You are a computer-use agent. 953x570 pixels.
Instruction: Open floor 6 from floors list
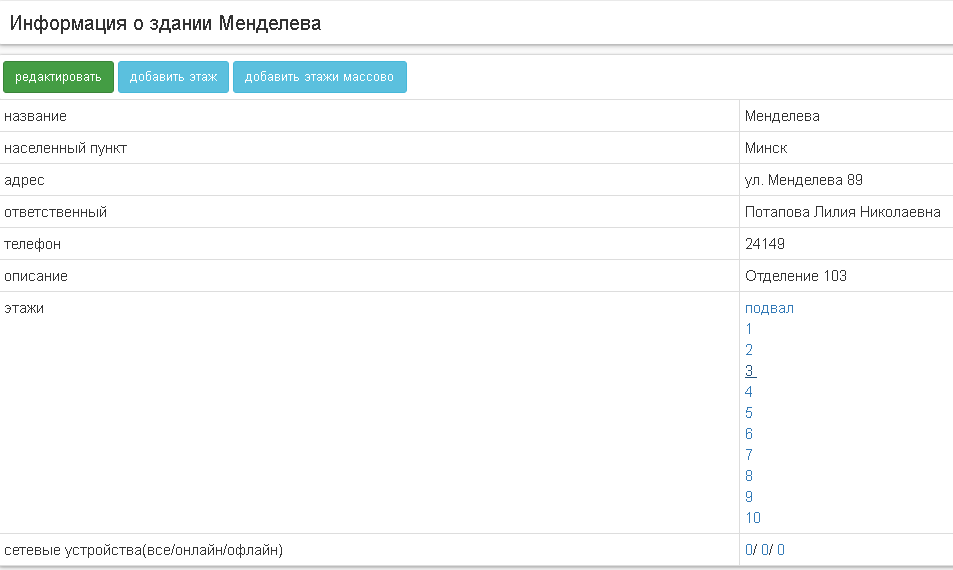pyautogui.click(x=749, y=434)
